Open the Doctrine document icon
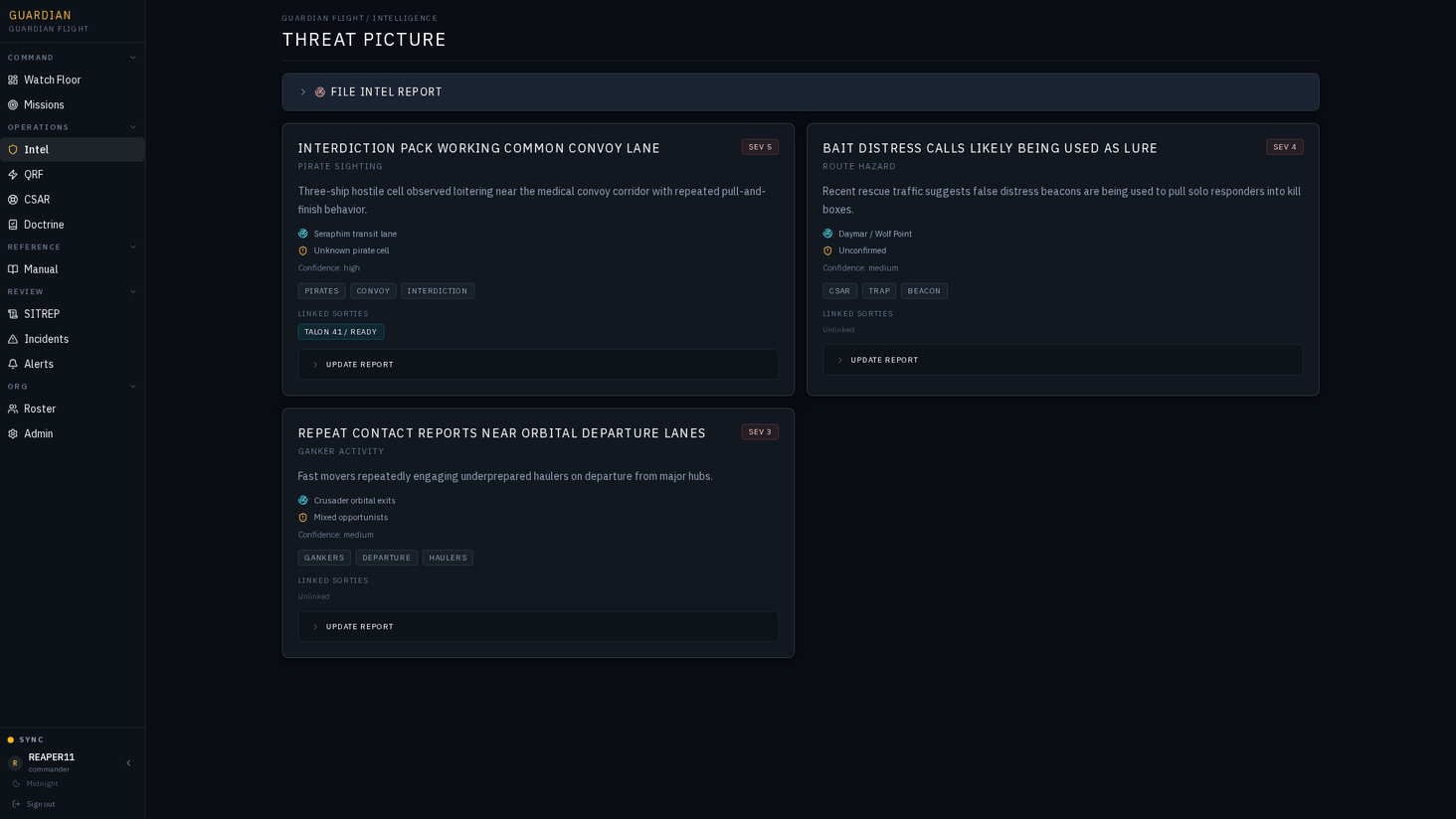Screen dimensions: 1456x819 [x=13, y=225]
